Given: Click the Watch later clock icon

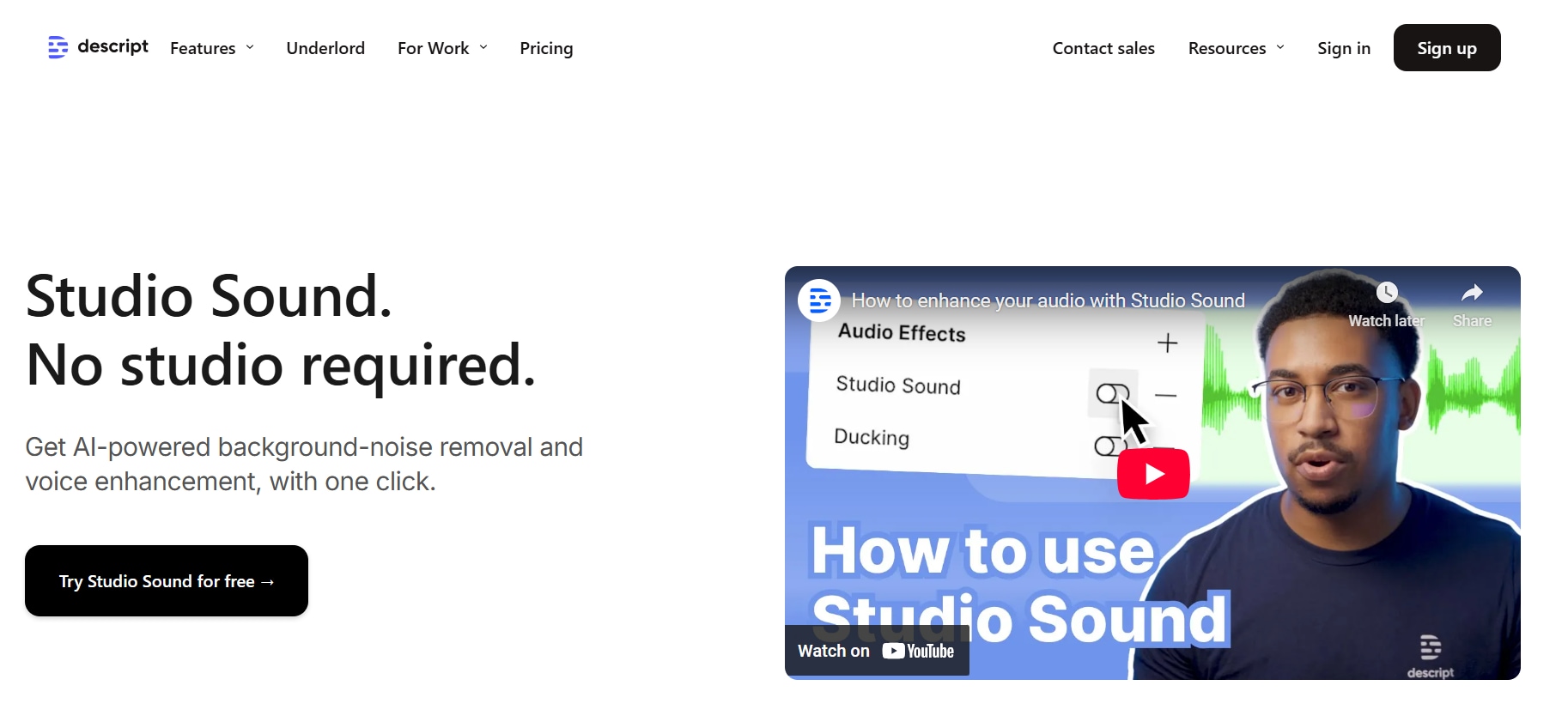Looking at the screenshot, I should [1387, 293].
